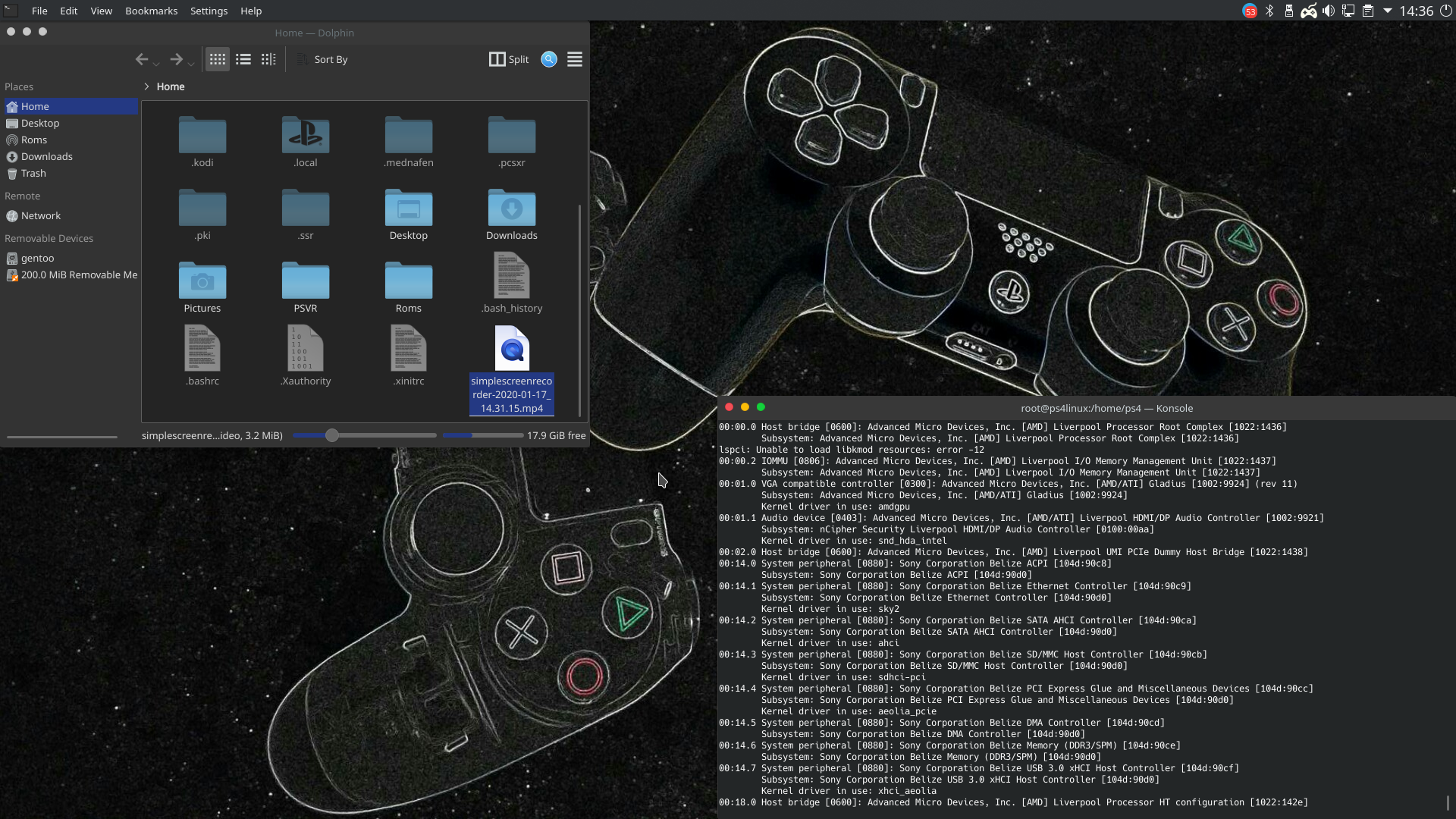Select the .pki folder
1456x819 pixels.
(x=202, y=215)
